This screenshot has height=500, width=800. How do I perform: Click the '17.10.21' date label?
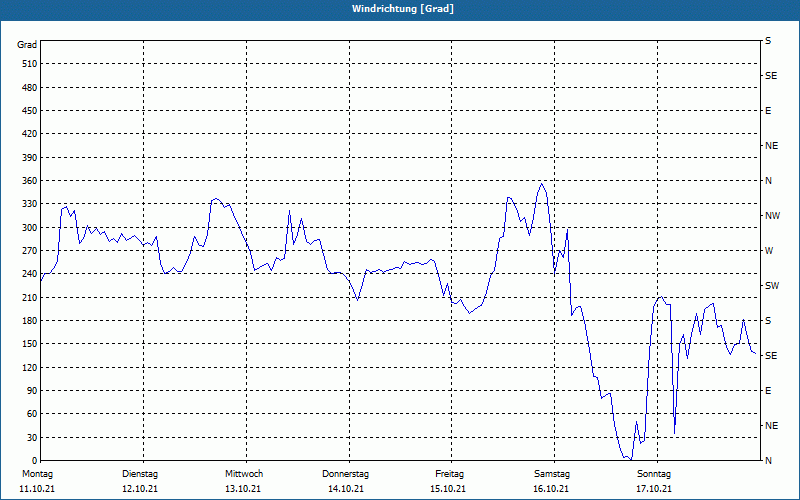654,489
